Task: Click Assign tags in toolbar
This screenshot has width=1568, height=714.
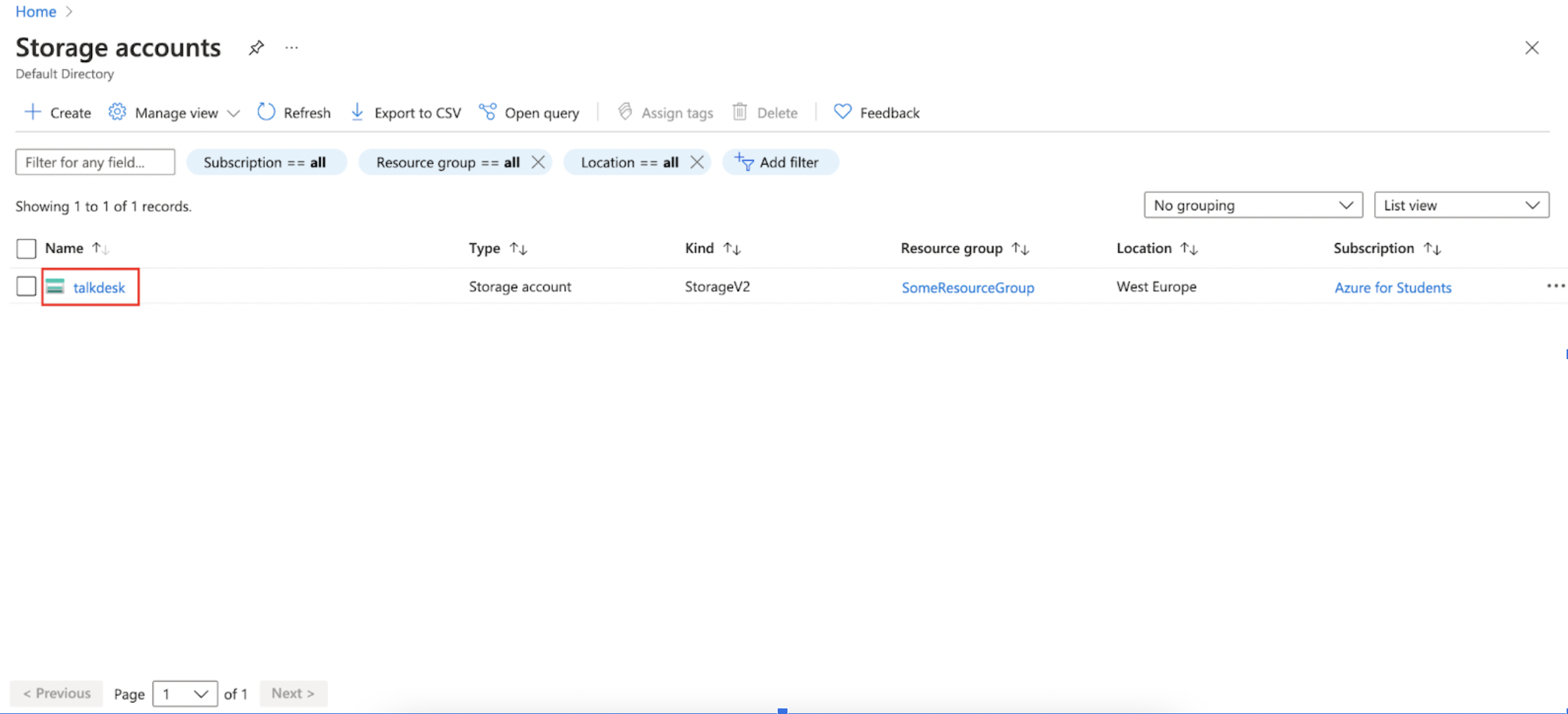Action: coord(665,112)
